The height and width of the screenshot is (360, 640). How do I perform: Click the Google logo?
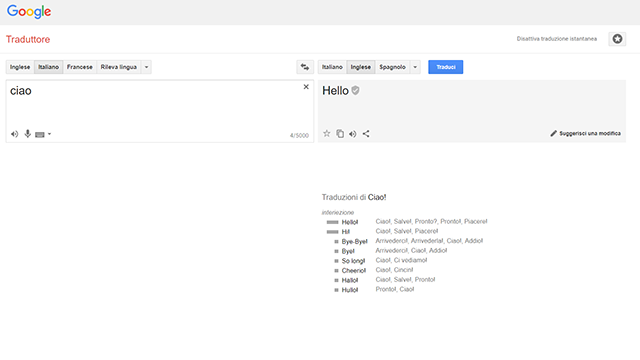click(x=29, y=12)
